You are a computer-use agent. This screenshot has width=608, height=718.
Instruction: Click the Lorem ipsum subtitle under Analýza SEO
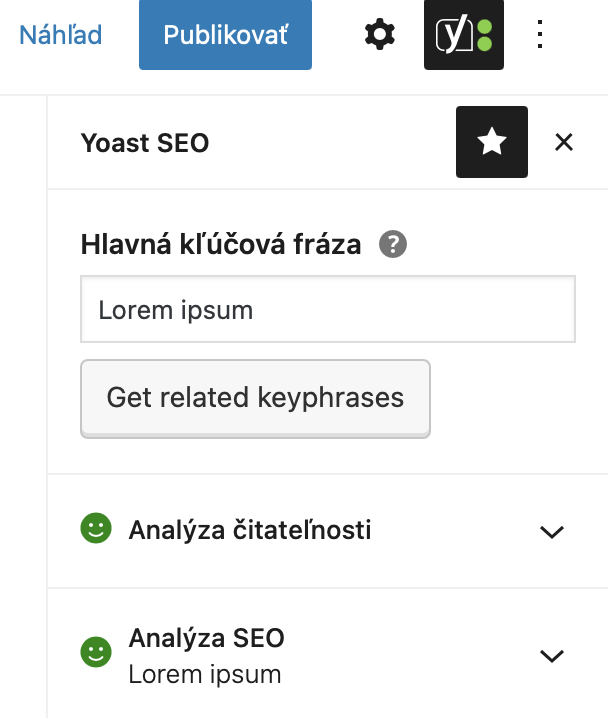[x=205, y=674]
